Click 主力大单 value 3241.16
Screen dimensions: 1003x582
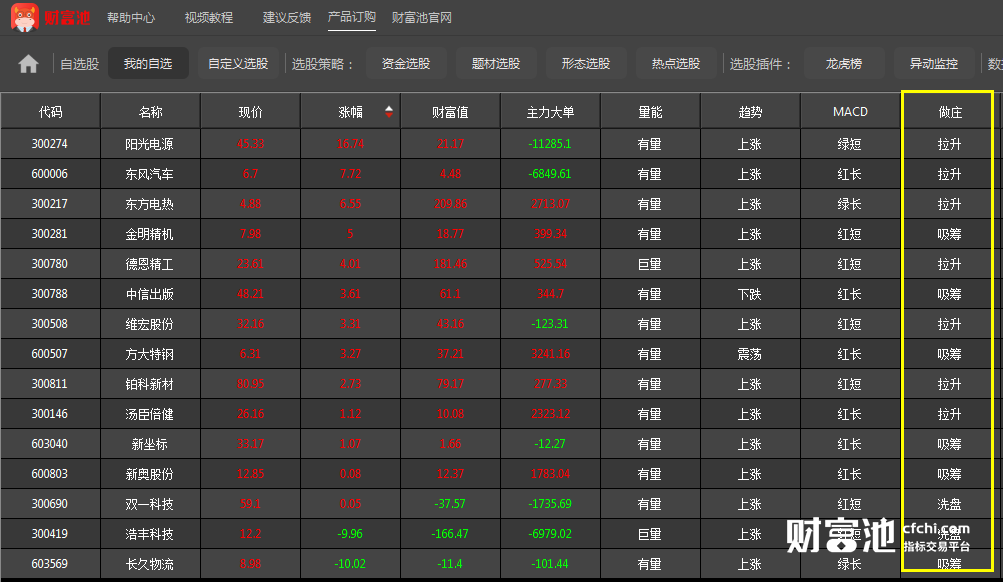[x=550, y=354]
